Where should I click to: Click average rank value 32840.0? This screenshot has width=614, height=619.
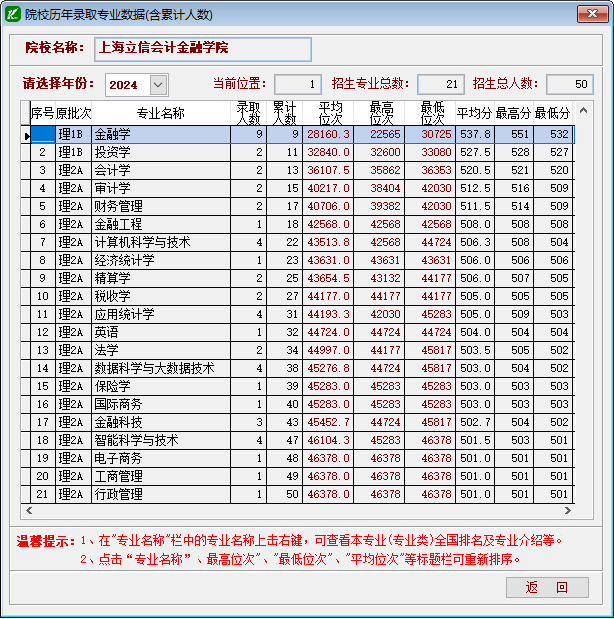[x=328, y=152]
